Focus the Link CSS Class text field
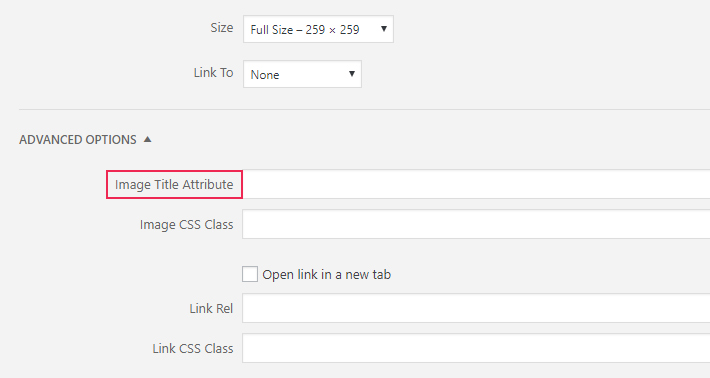Image resolution: width=710 pixels, height=378 pixels. point(476,348)
